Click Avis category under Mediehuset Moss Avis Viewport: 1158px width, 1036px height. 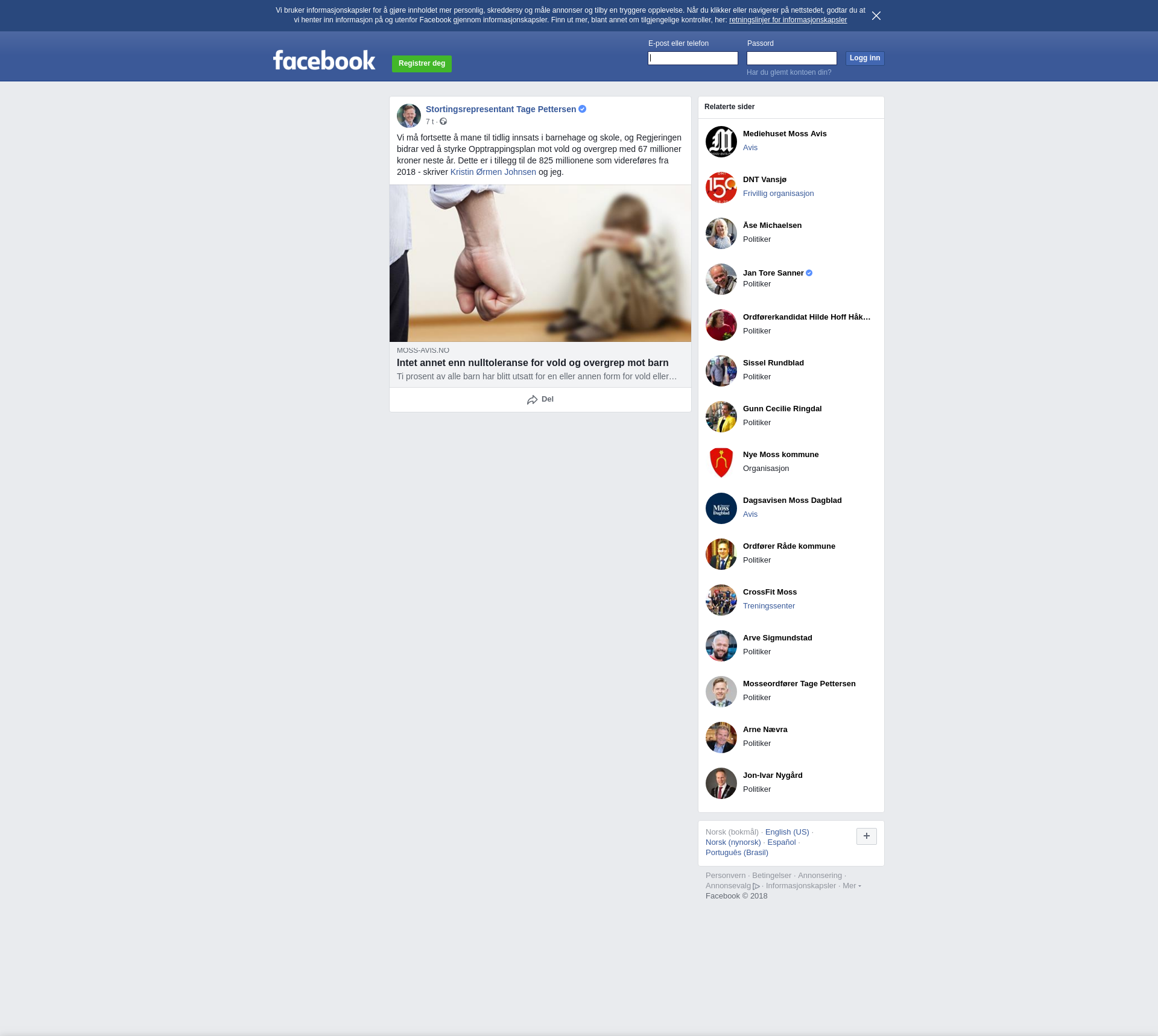point(750,148)
